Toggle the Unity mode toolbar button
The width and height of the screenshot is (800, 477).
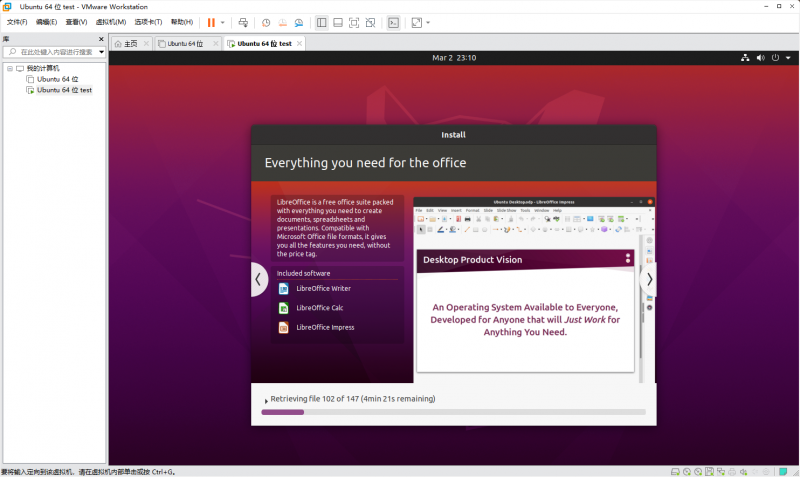point(370,22)
